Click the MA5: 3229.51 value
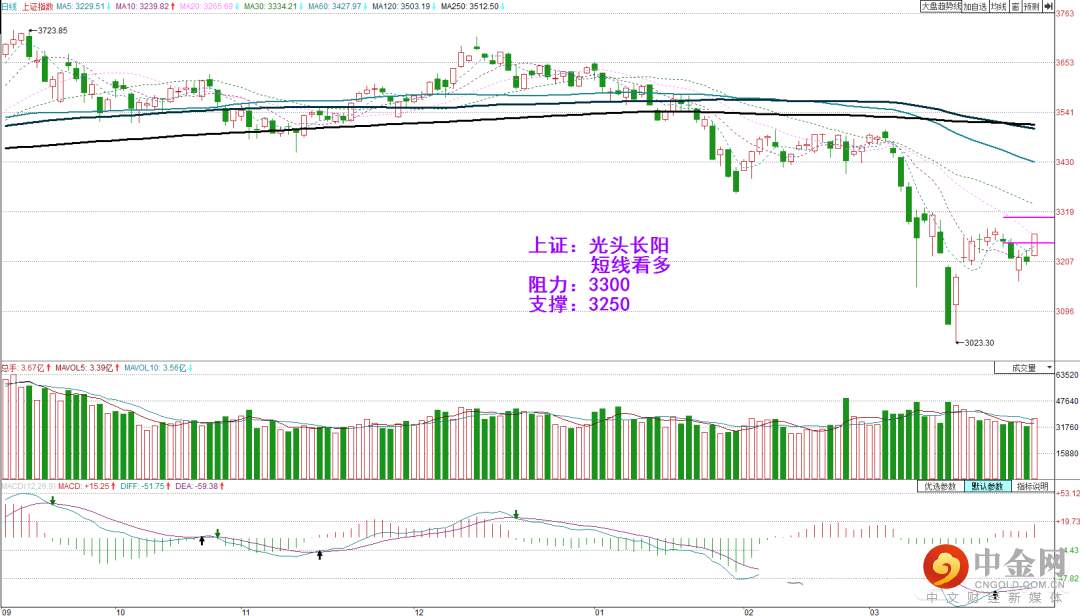The width and height of the screenshot is (1080, 616). click(83, 6)
